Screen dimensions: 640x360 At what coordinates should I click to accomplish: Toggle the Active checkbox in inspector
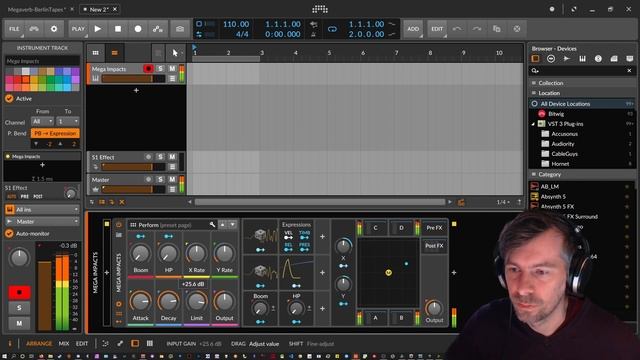click(9, 98)
